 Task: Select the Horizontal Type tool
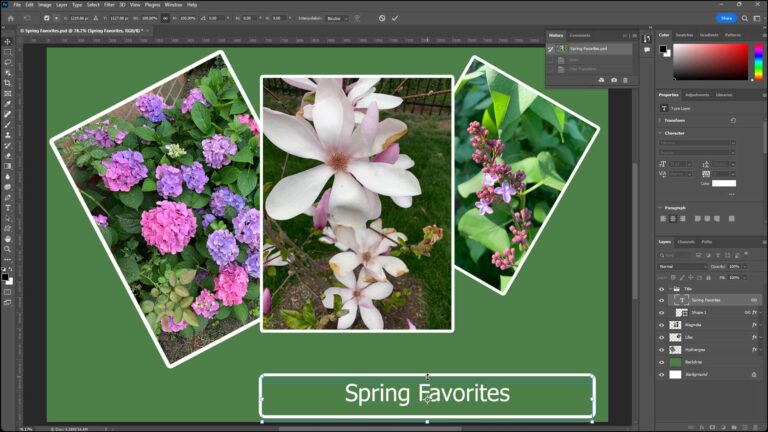pyautogui.click(x=7, y=208)
